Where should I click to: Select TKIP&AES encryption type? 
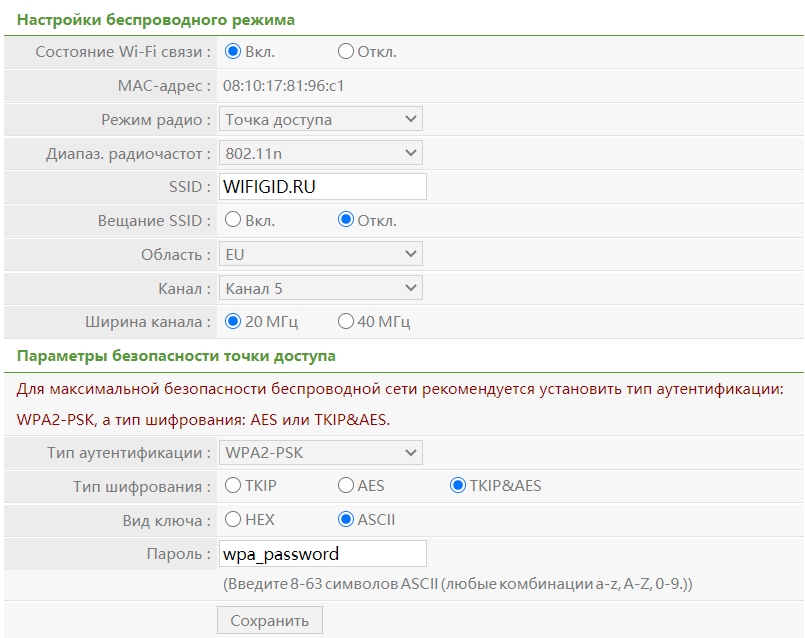coord(458,486)
